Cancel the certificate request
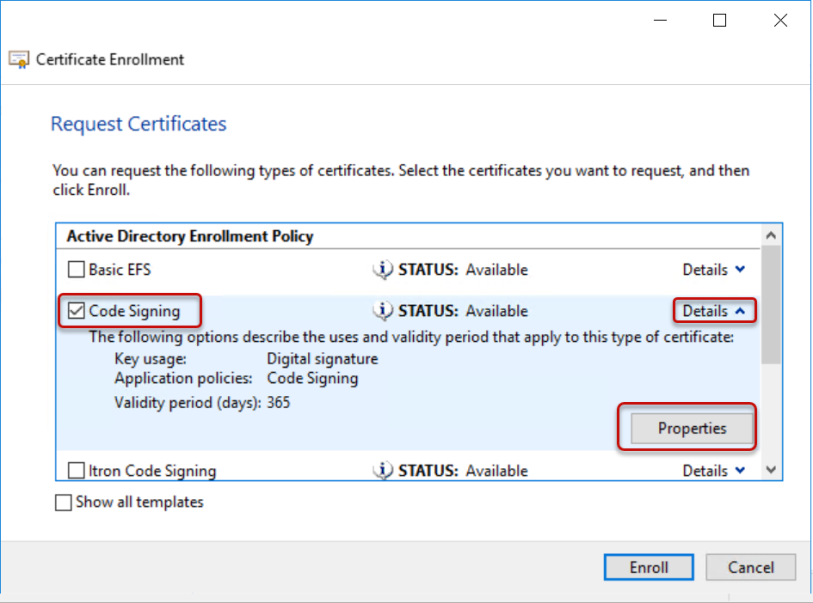 point(750,567)
